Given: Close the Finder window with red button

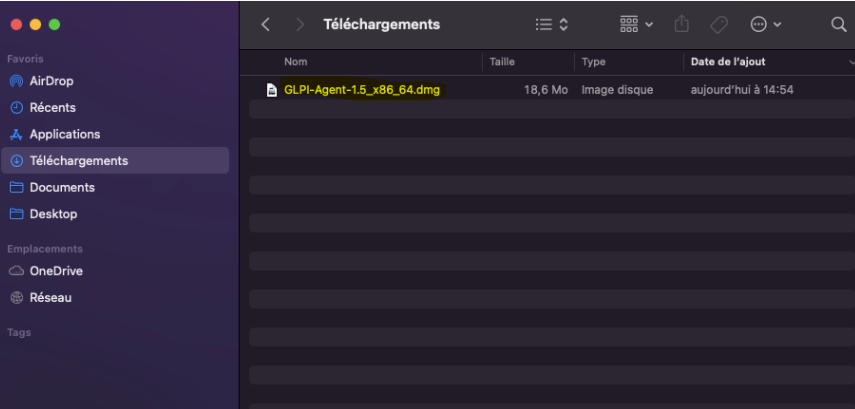Looking at the screenshot, I should (16, 25).
